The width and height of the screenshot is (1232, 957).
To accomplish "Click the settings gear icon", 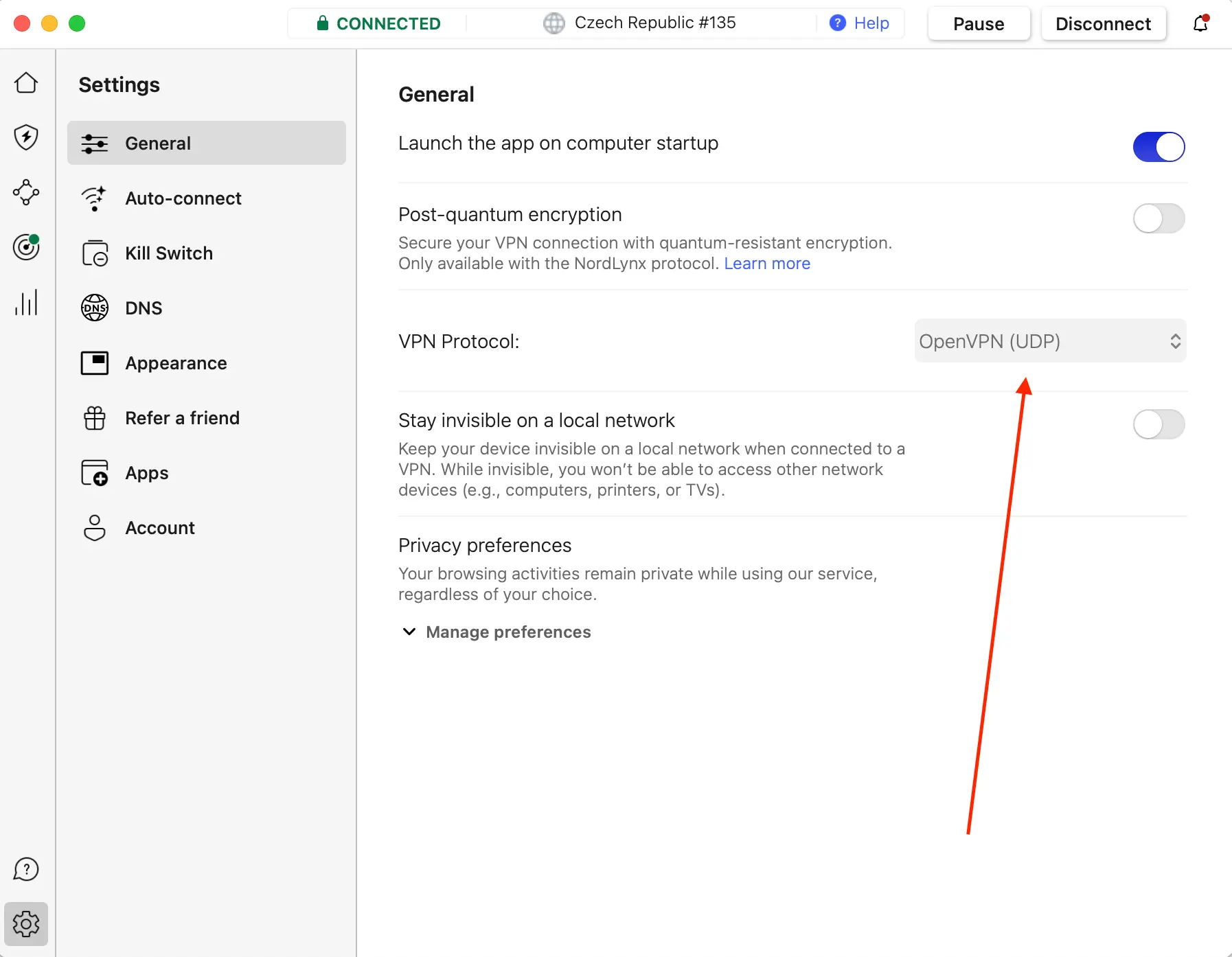I will tap(26, 924).
